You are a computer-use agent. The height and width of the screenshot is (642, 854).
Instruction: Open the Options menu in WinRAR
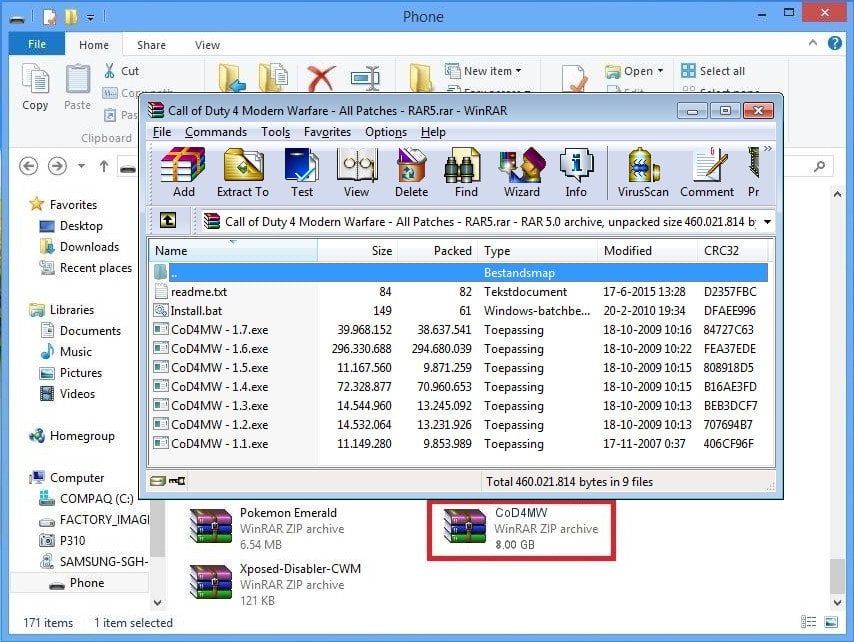(386, 131)
